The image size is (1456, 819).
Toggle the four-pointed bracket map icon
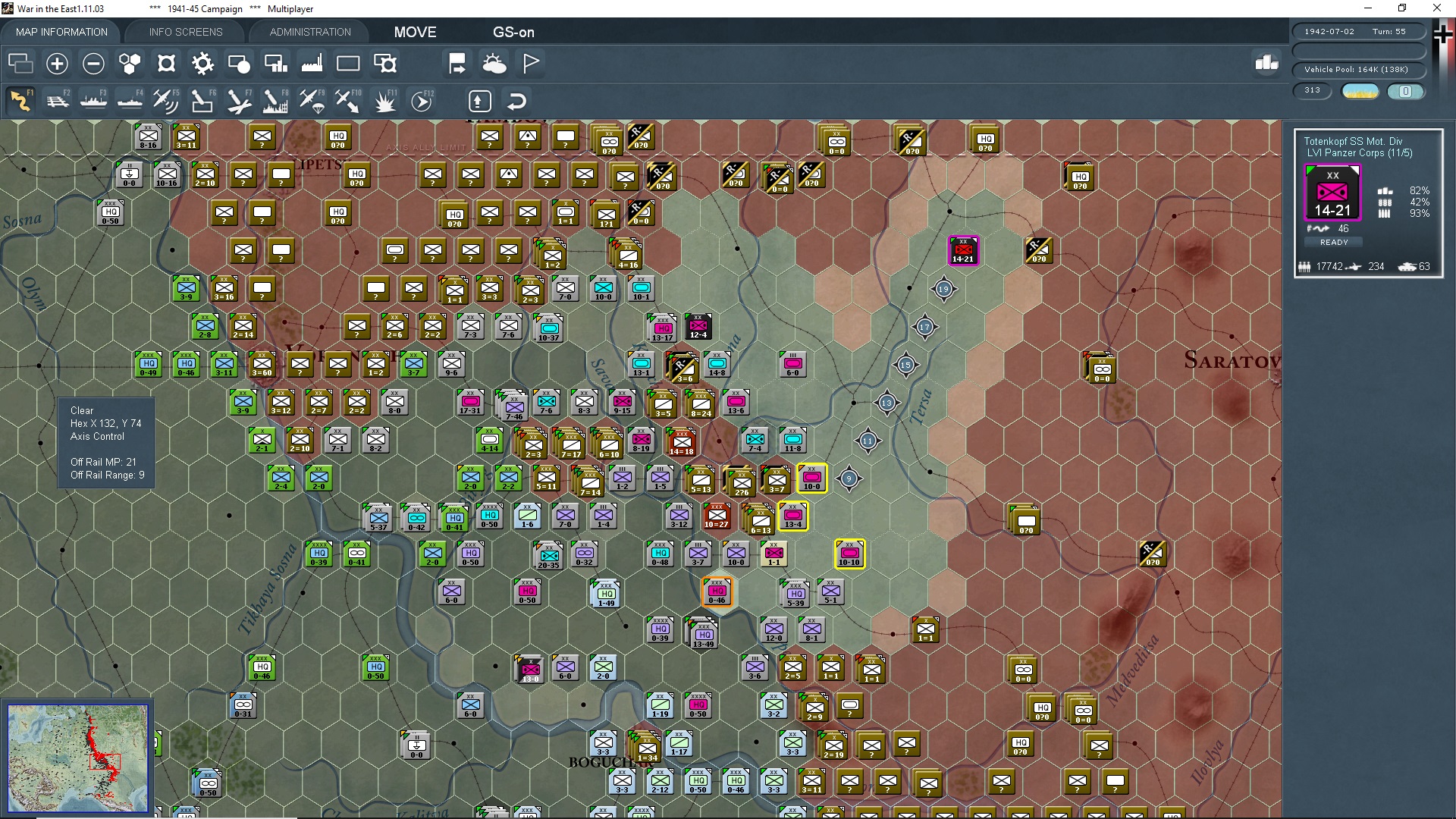coord(166,63)
